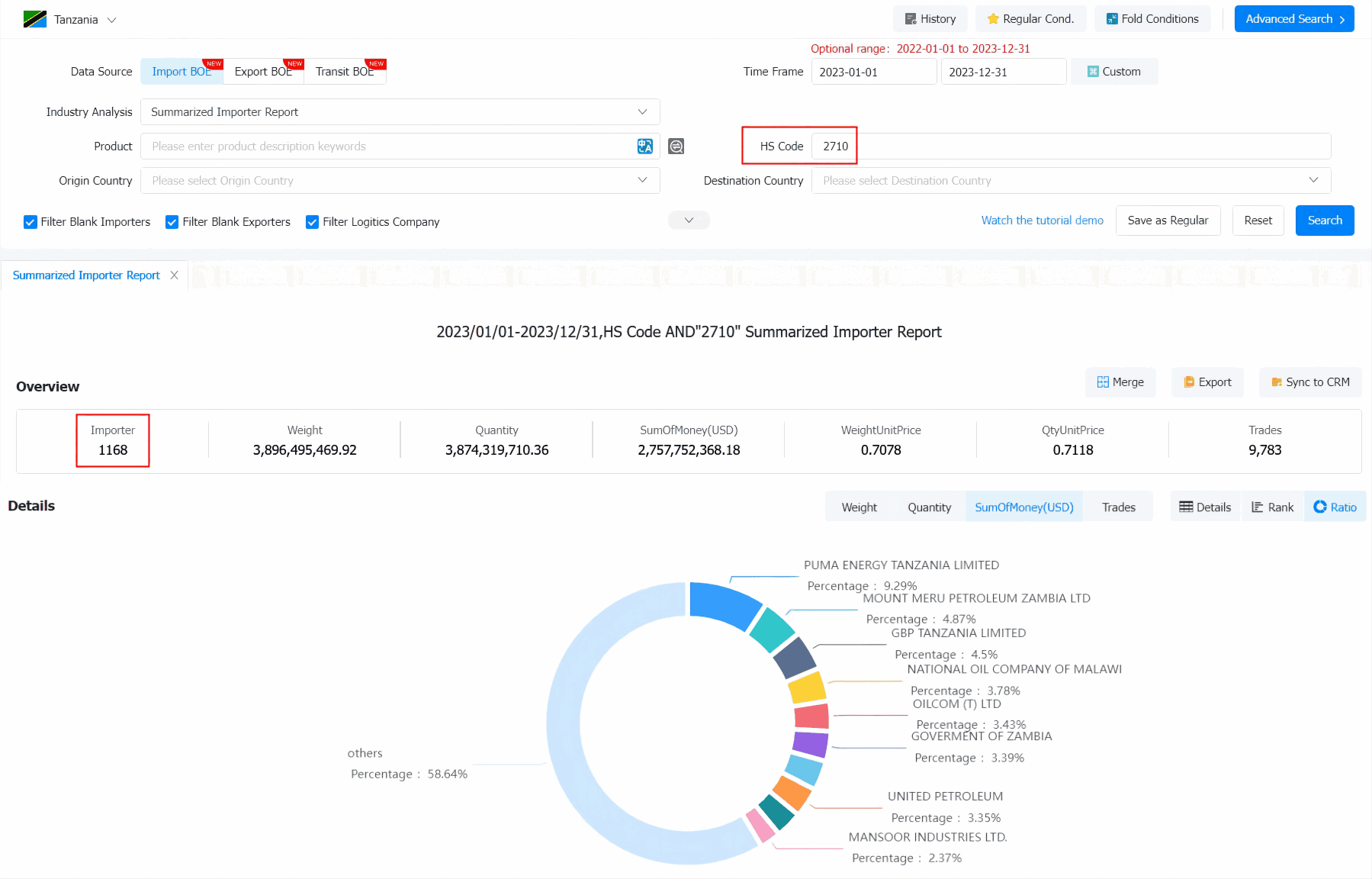Click the Search button
This screenshot has width=1372, height=879.
coord(1325,221)
